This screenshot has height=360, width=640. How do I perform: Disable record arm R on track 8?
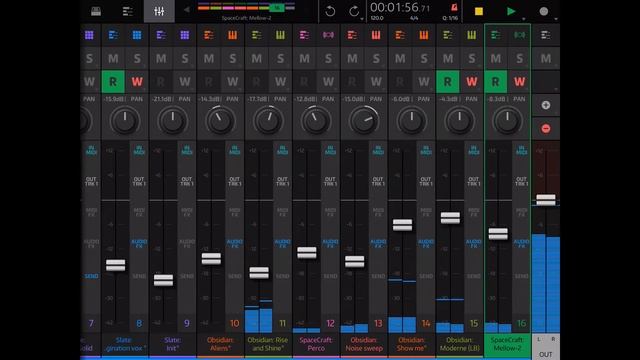tap(113, 82)
